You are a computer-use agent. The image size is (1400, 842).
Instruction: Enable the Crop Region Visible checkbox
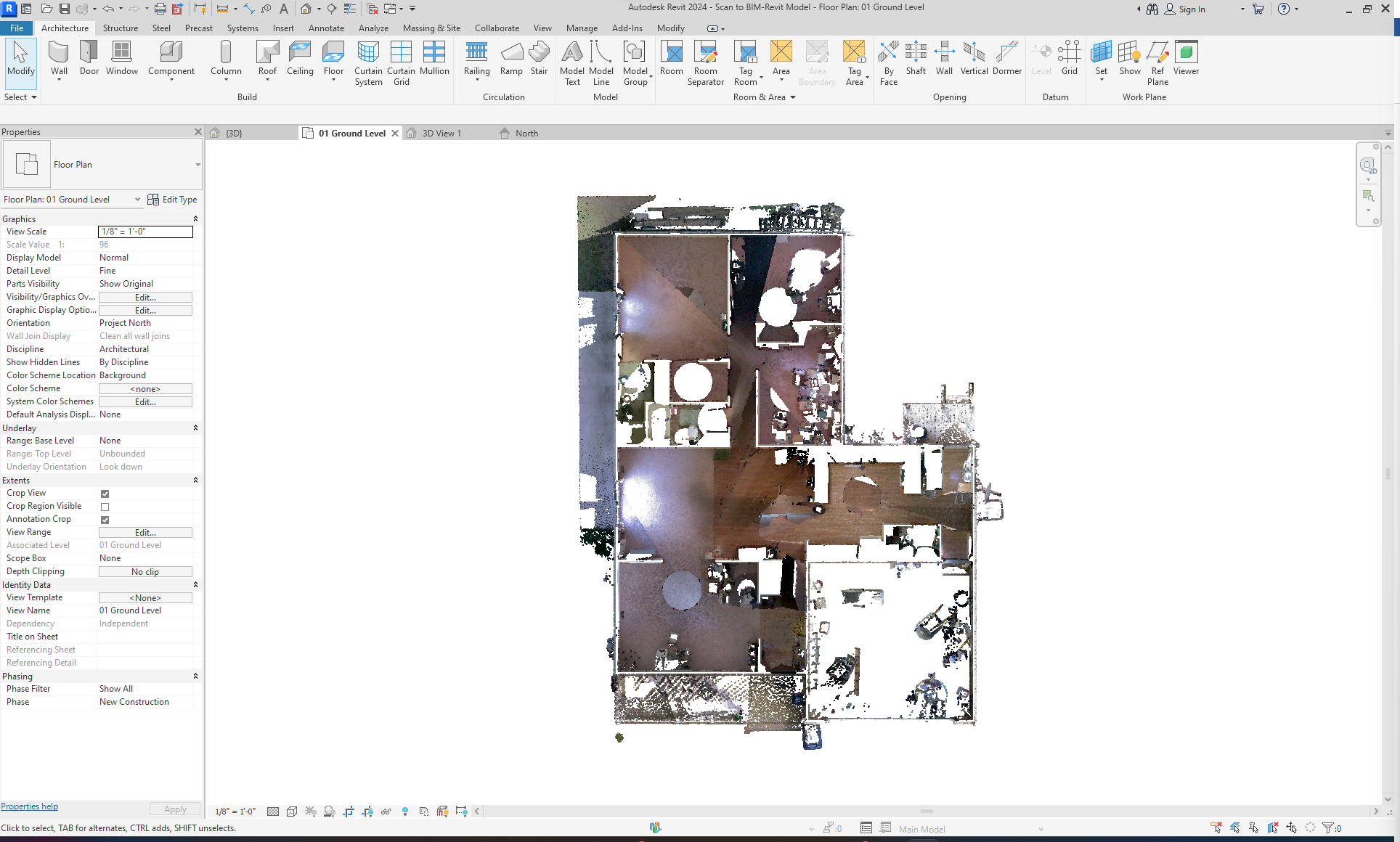[105, 507]
